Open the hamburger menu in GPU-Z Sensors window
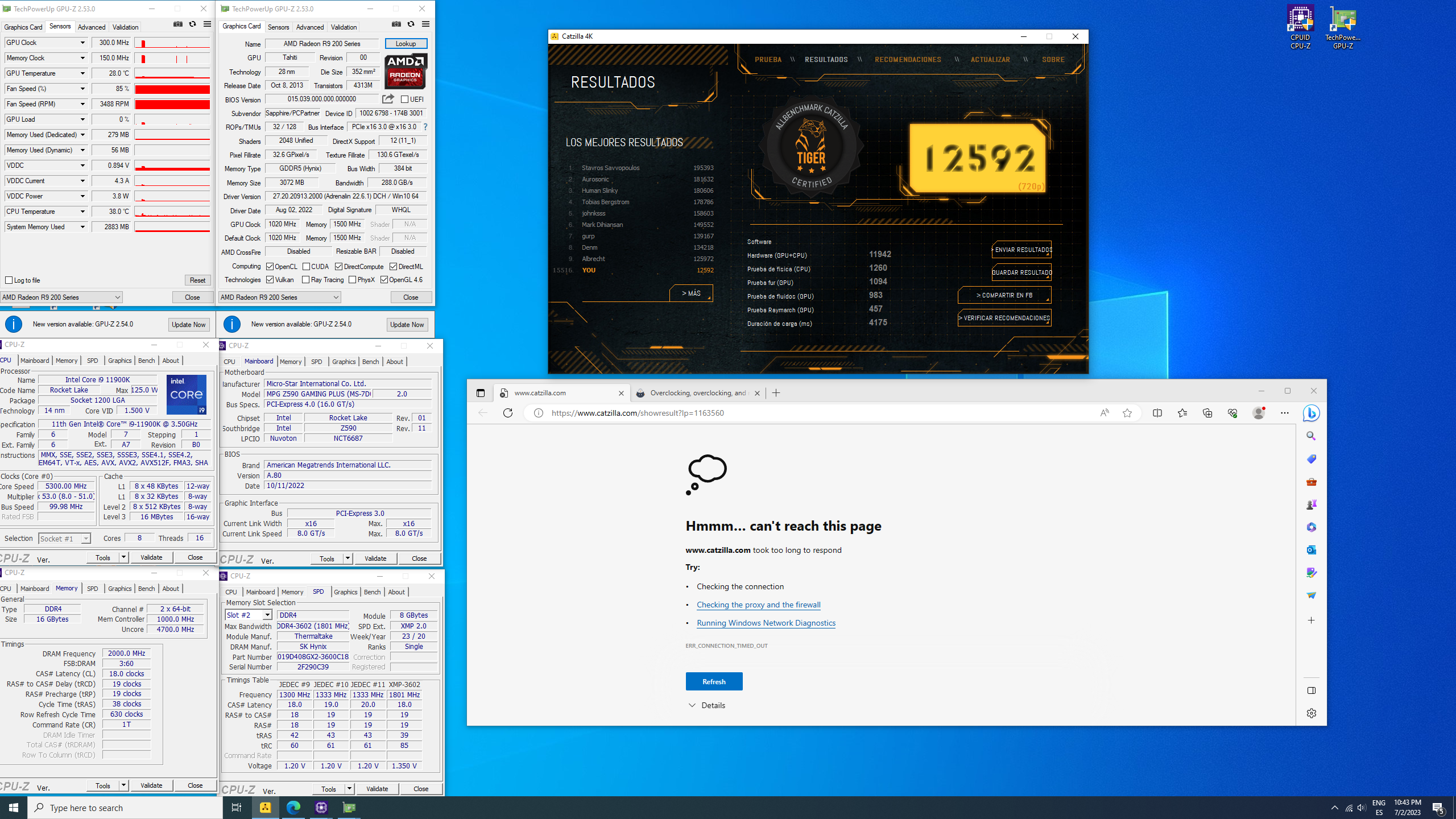This screenshot has width=1456, height=819. [207, 24]
